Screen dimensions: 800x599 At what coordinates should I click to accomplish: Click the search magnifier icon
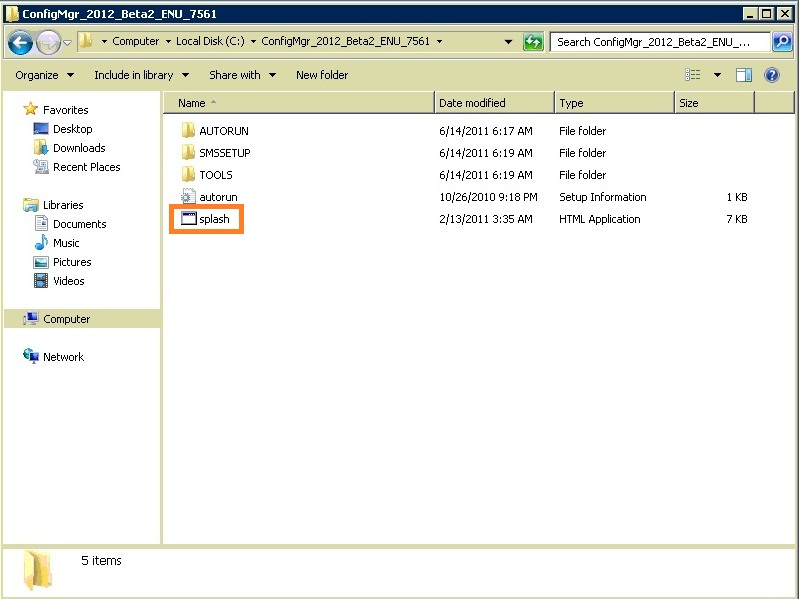782,42
